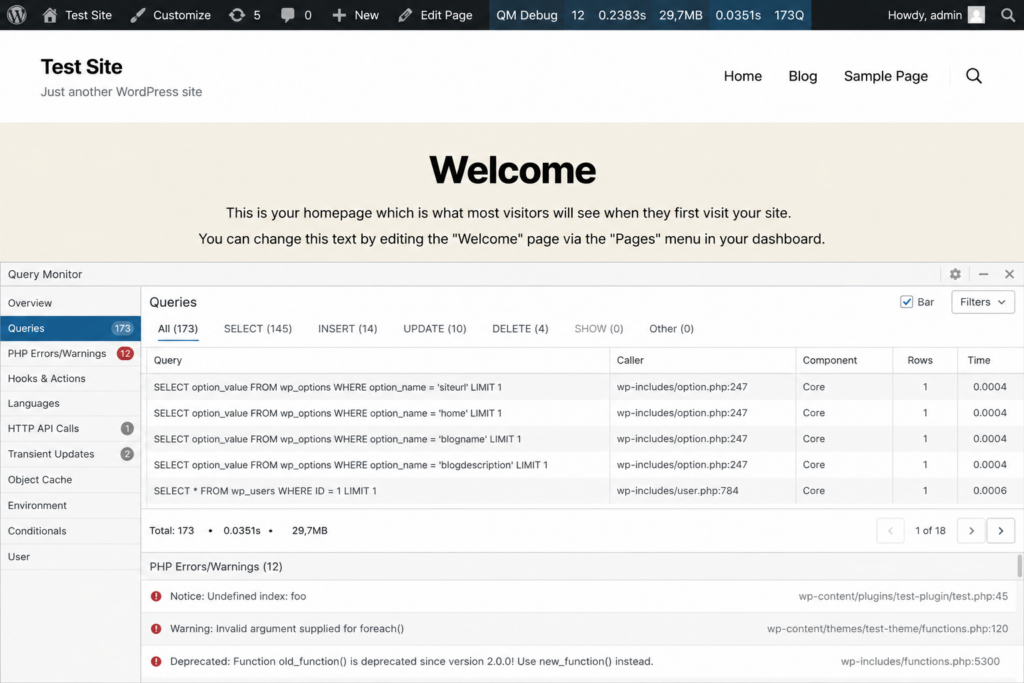
Task: Open the Languages panel
Action: (x=71, y=404)
